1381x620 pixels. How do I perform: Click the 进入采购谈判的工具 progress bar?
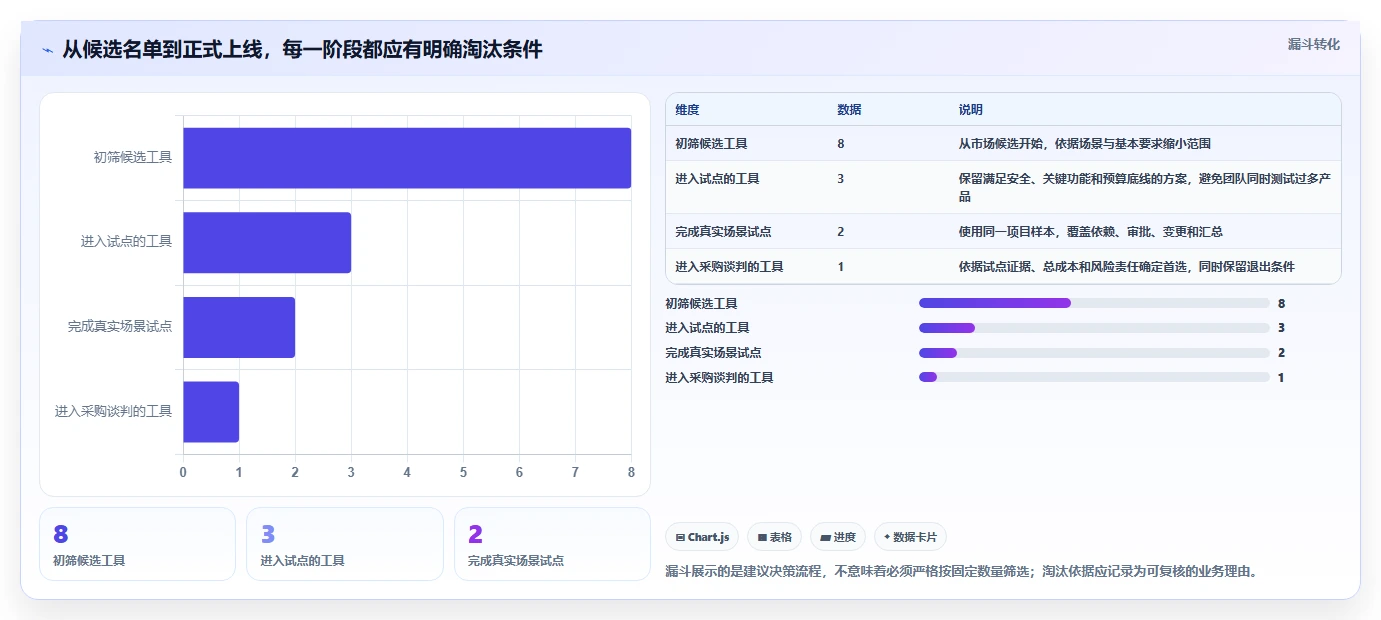[x=1094, y=378]
